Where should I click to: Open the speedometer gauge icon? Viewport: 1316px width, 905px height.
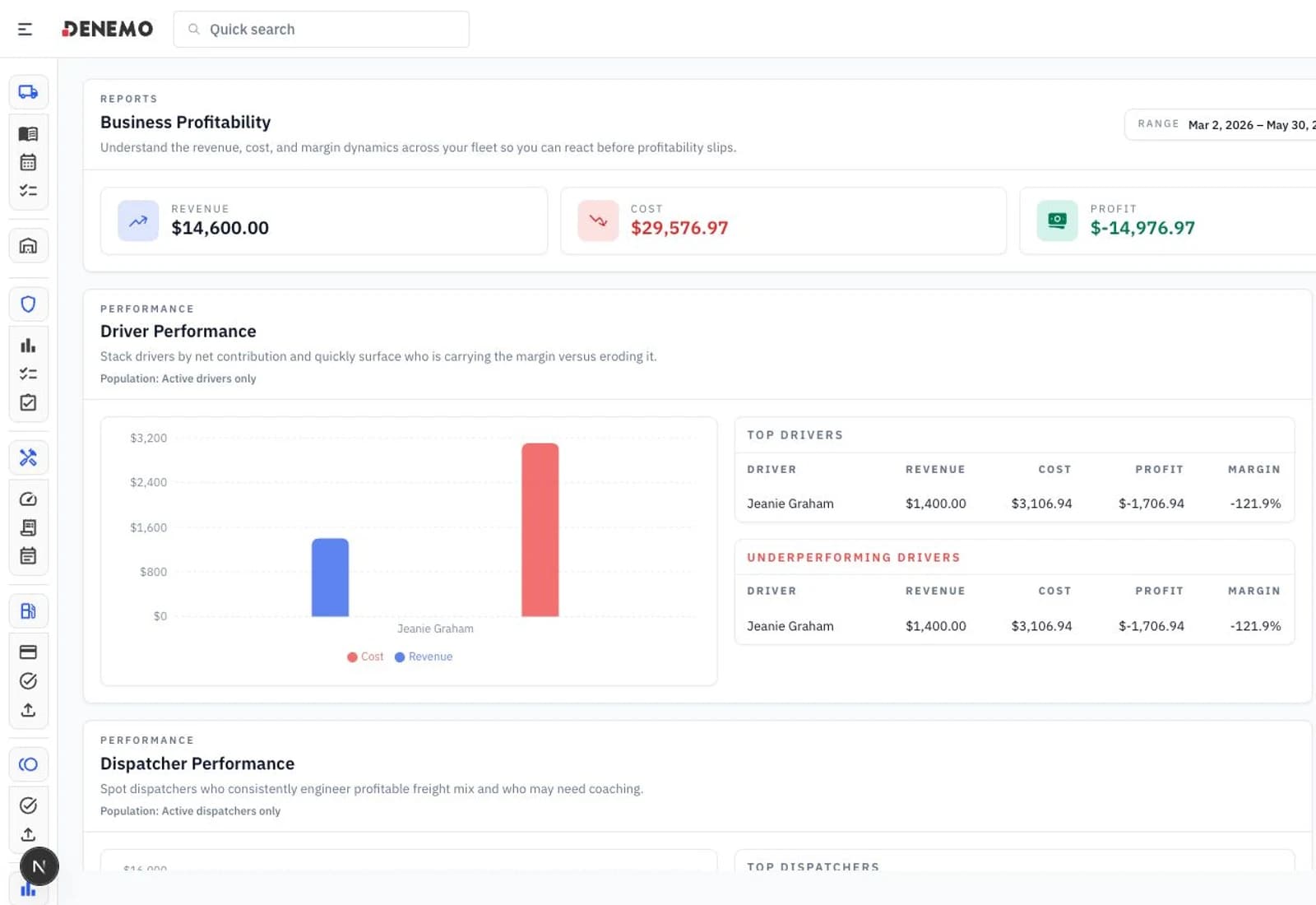[x=28, y=499]
